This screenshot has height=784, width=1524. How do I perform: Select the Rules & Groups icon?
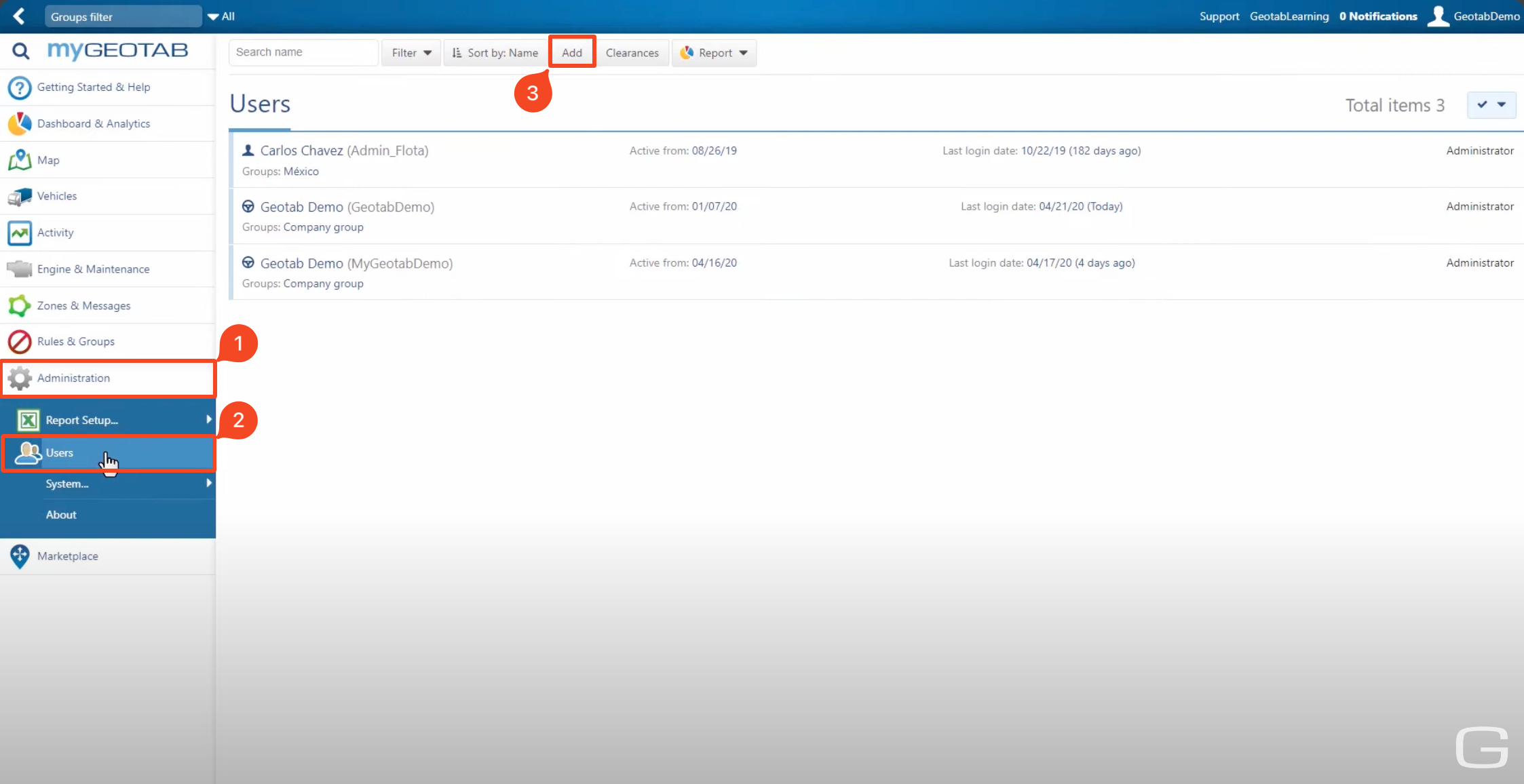click(x=19, y=341)
